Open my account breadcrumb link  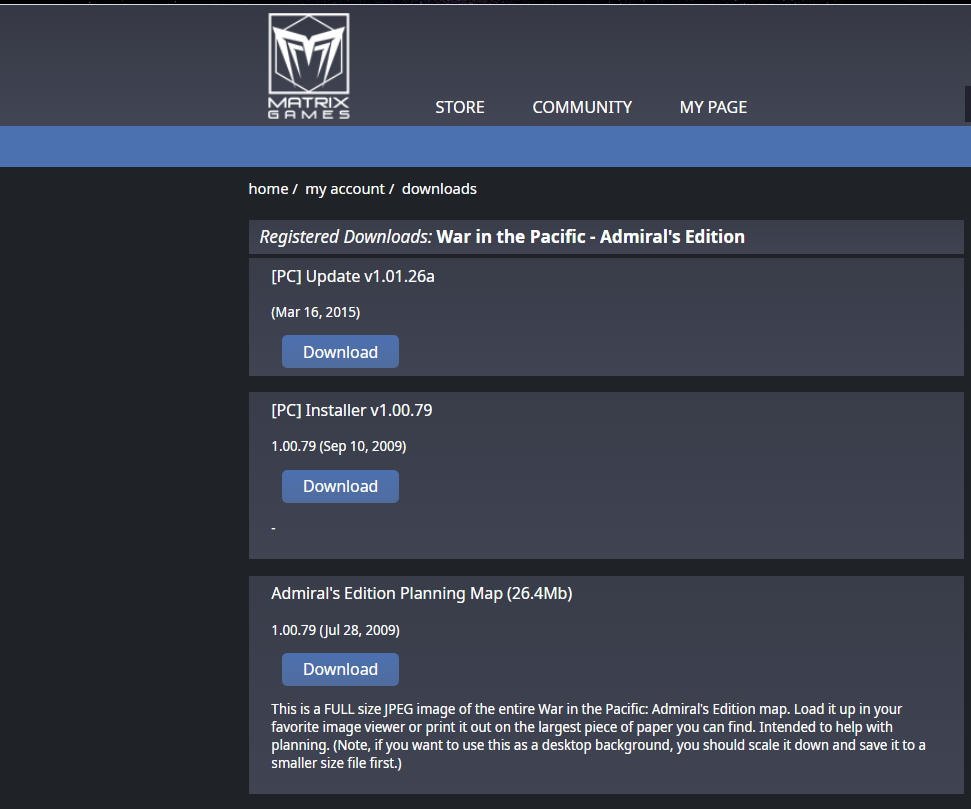345,189
